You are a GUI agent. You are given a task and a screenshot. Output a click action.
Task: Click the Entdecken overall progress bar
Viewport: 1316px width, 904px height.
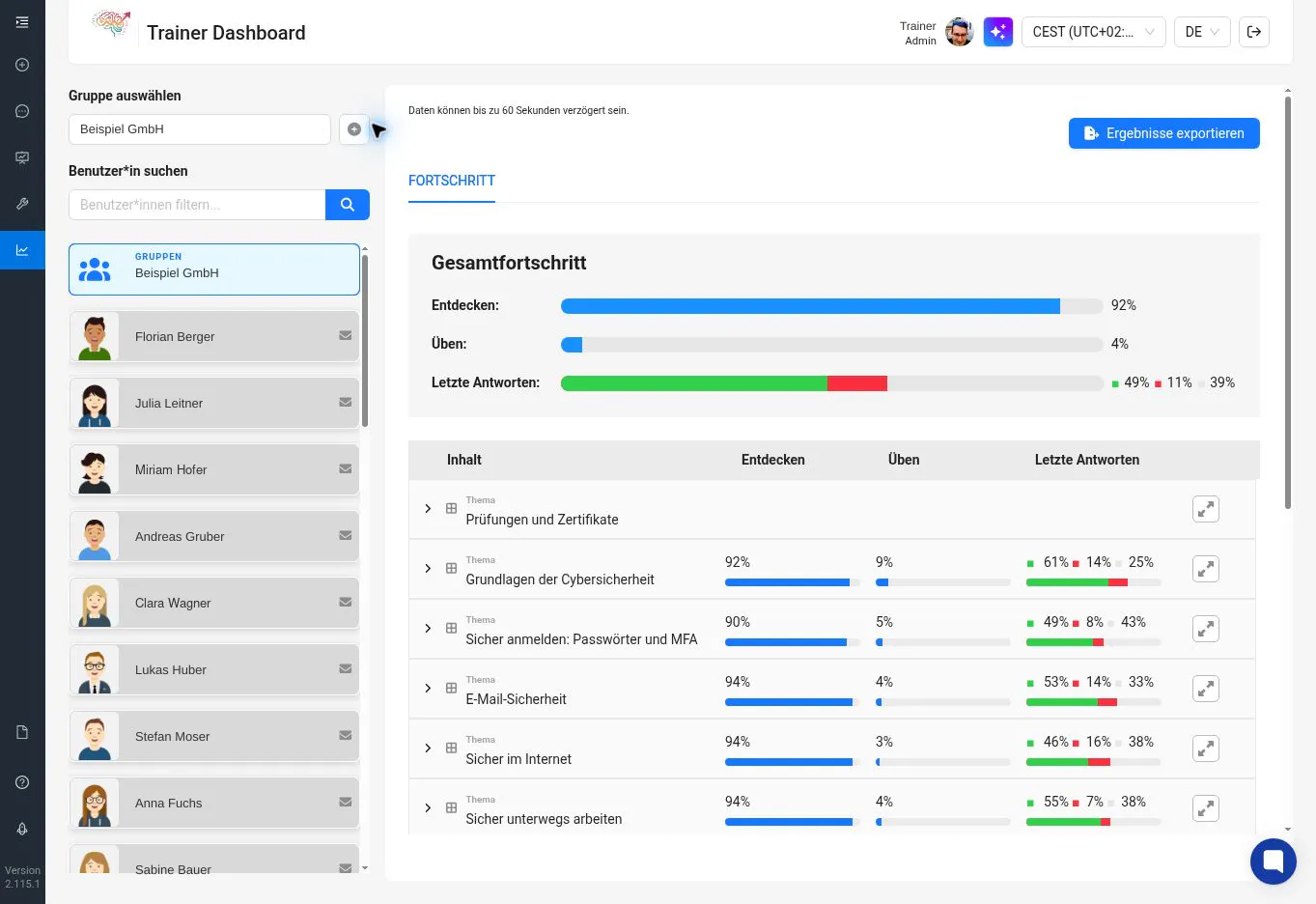coord(832,306)
